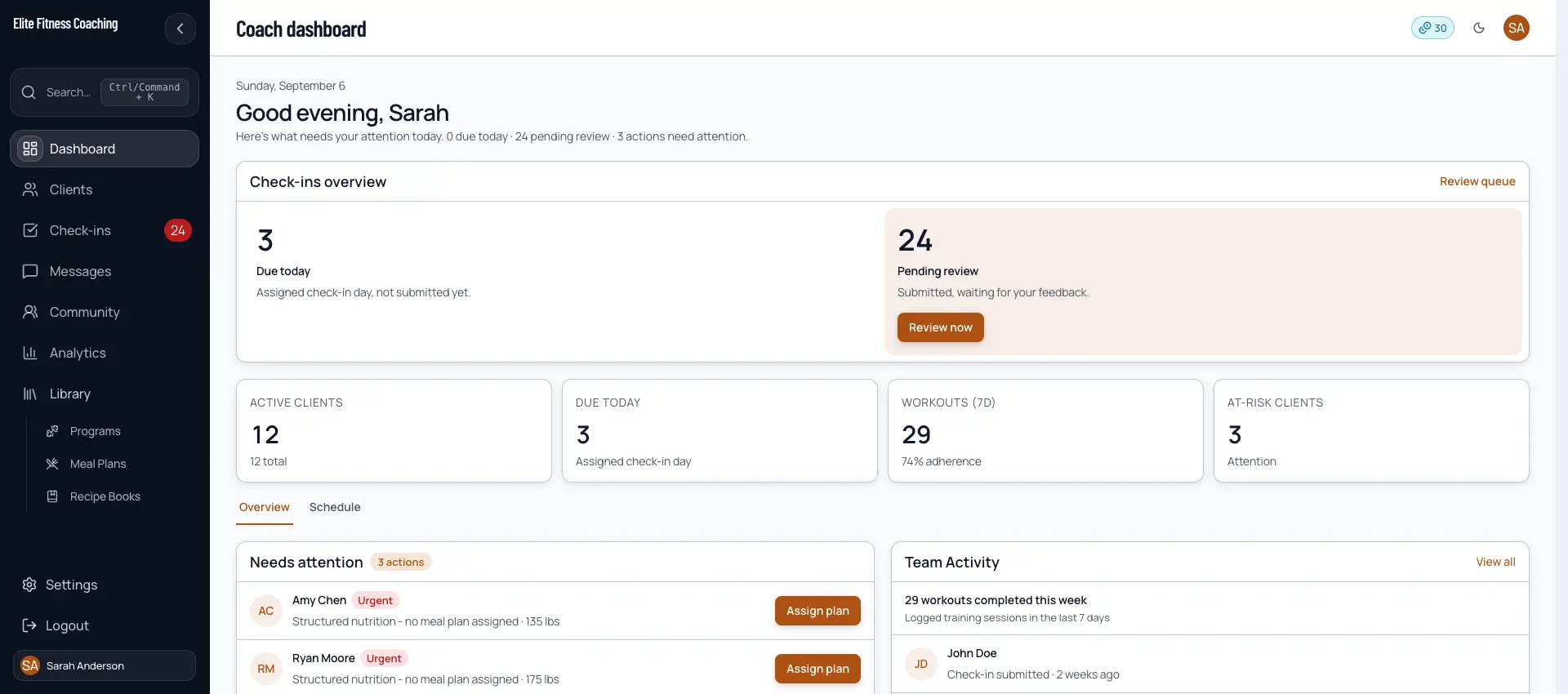Click the search magnifier icon
Image resolution: width=1568 pixels, height=694 pixels.
29,92
